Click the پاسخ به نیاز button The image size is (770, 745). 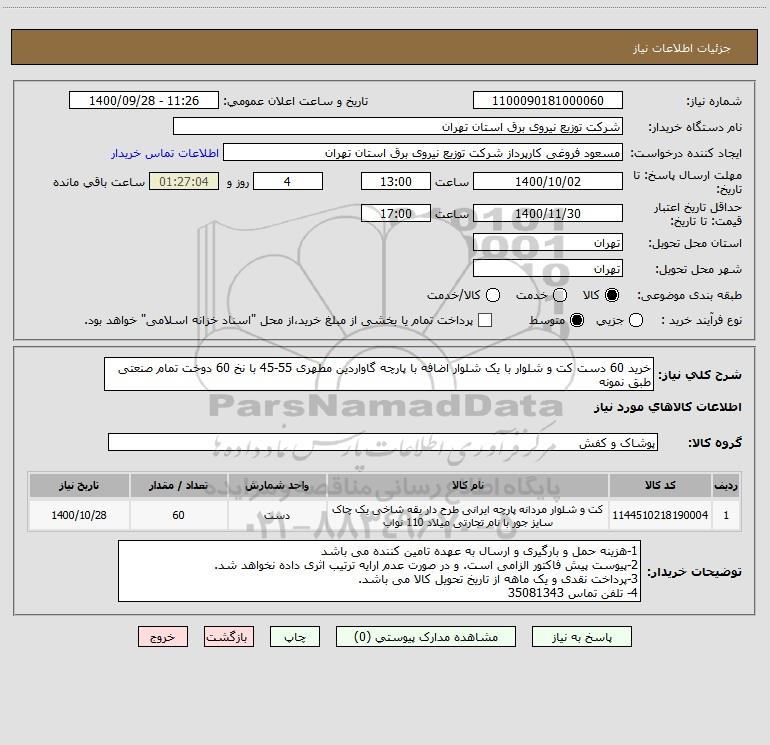pyautogui.click(x=582, y=637)
